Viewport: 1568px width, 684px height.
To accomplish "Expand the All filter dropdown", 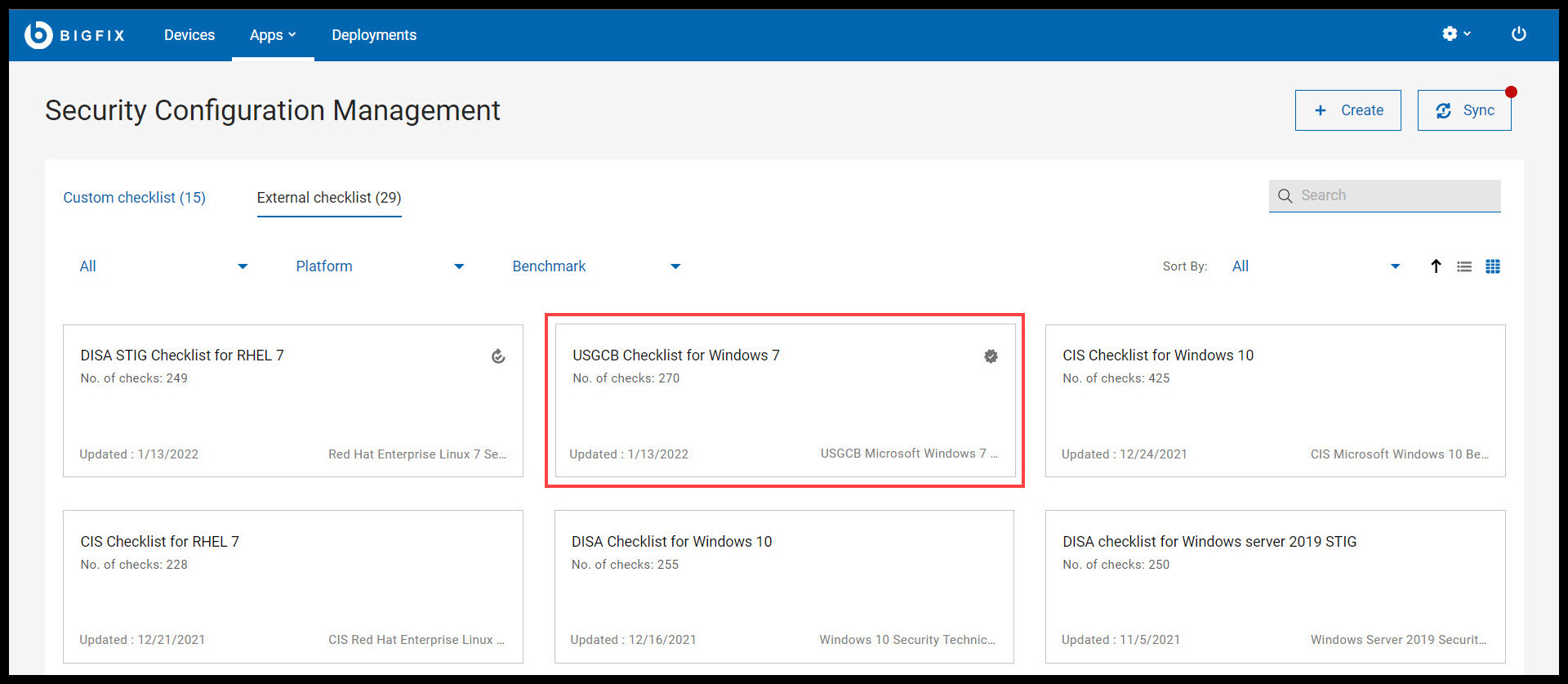I will click(163, 266).
